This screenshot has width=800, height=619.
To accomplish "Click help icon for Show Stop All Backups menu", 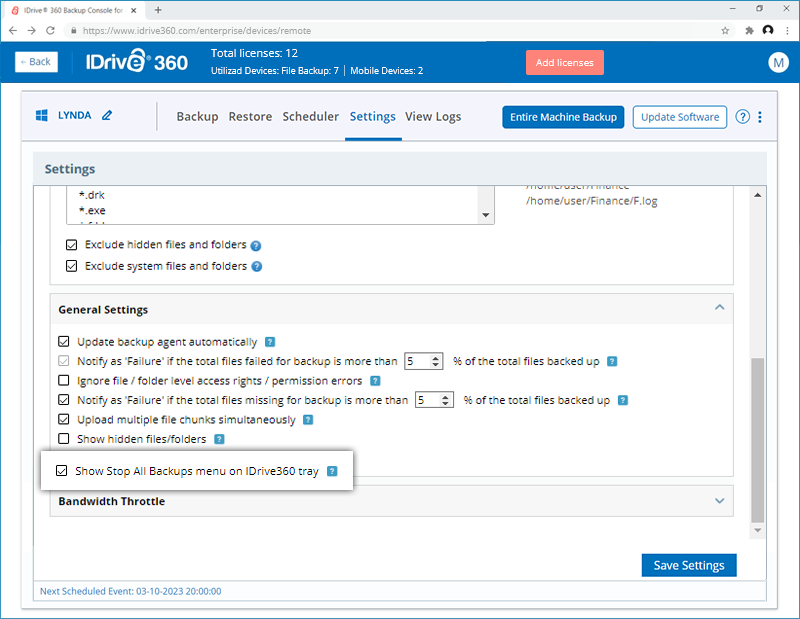I will click(332, 471).
